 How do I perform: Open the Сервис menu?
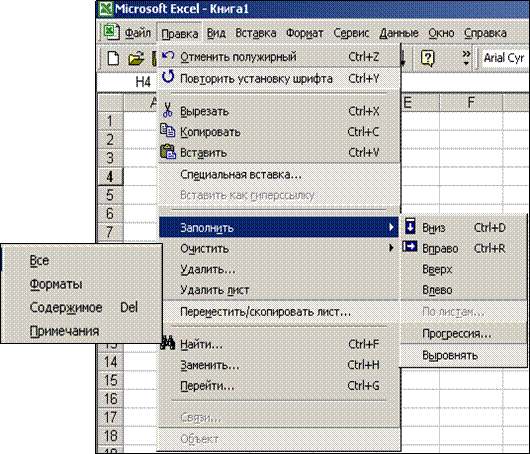351,33
